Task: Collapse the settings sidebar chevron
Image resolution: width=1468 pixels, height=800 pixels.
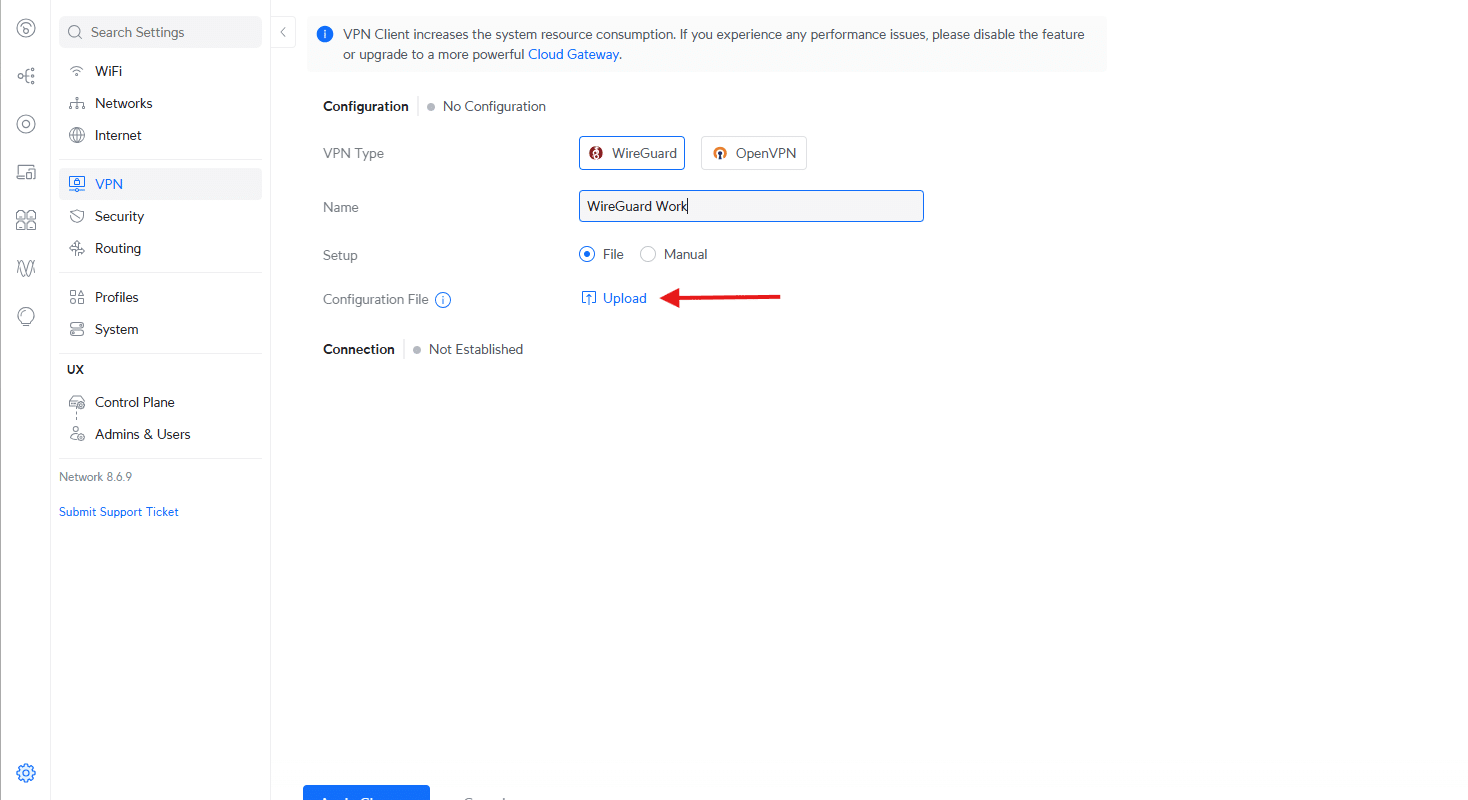Action: 283,32
